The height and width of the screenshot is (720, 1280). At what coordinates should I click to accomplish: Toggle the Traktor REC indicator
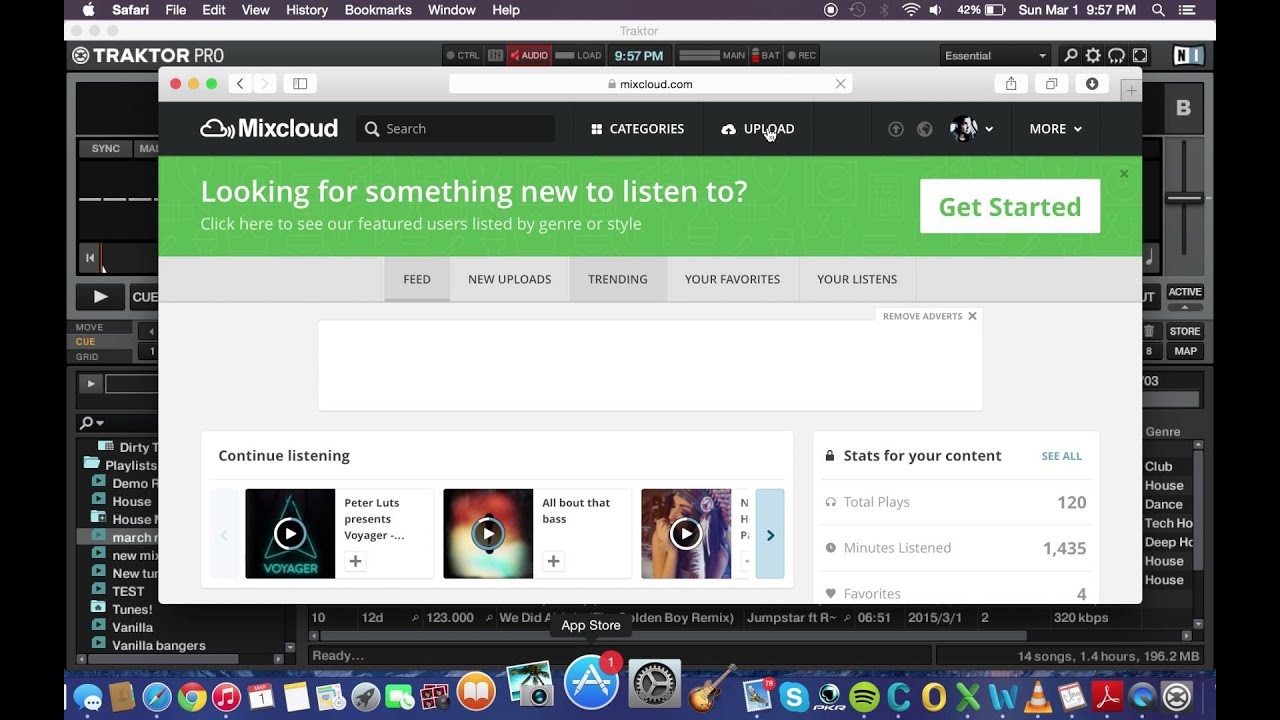(801, 56)
